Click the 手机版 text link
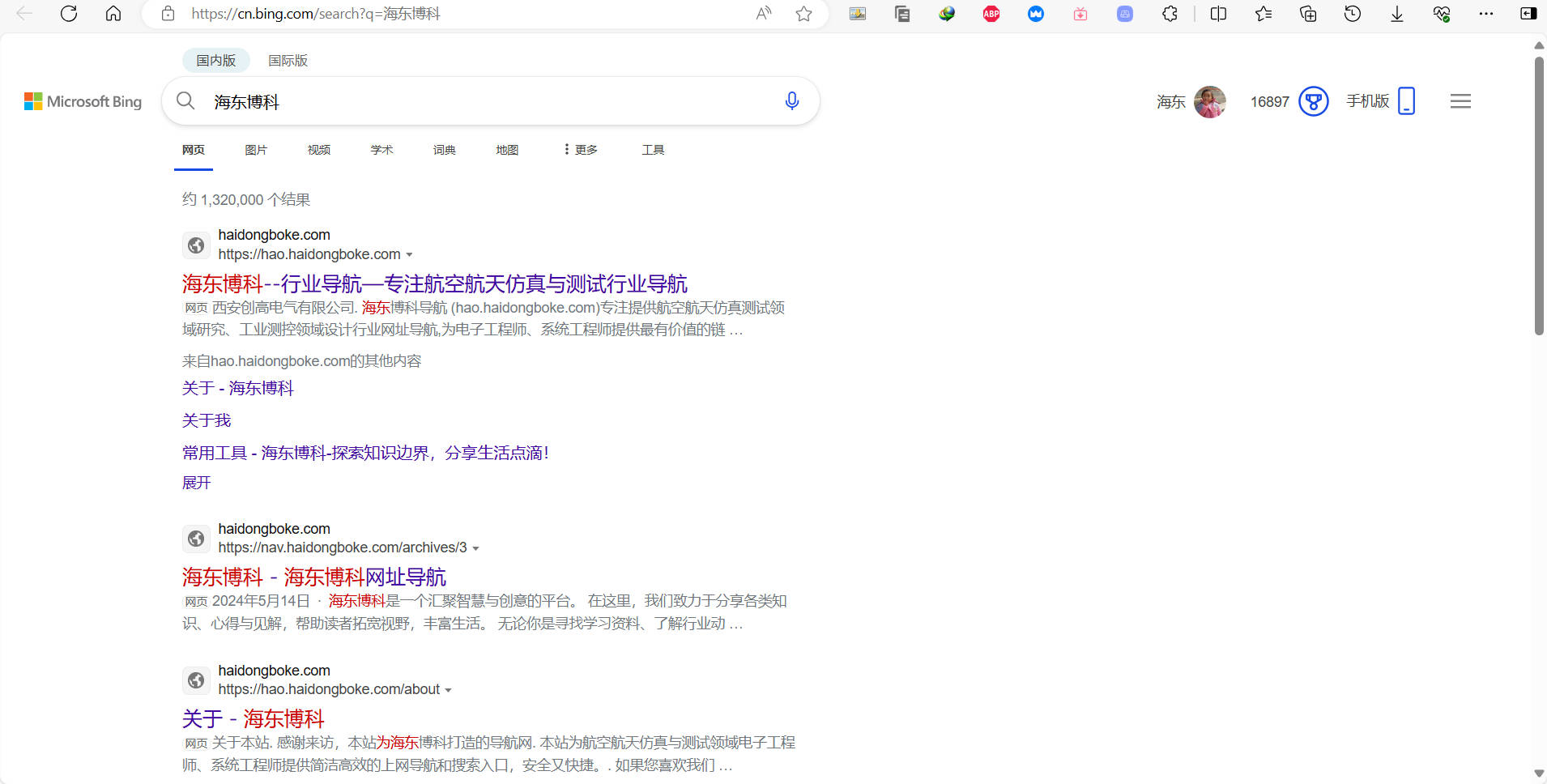 (x=1368, y=101)
